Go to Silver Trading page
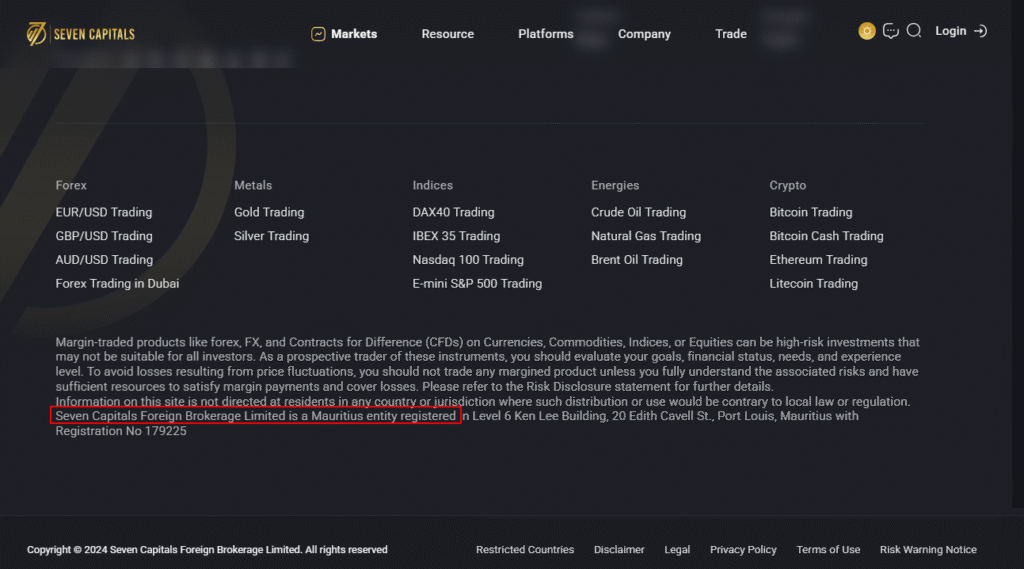 click(x=271, y=236)
